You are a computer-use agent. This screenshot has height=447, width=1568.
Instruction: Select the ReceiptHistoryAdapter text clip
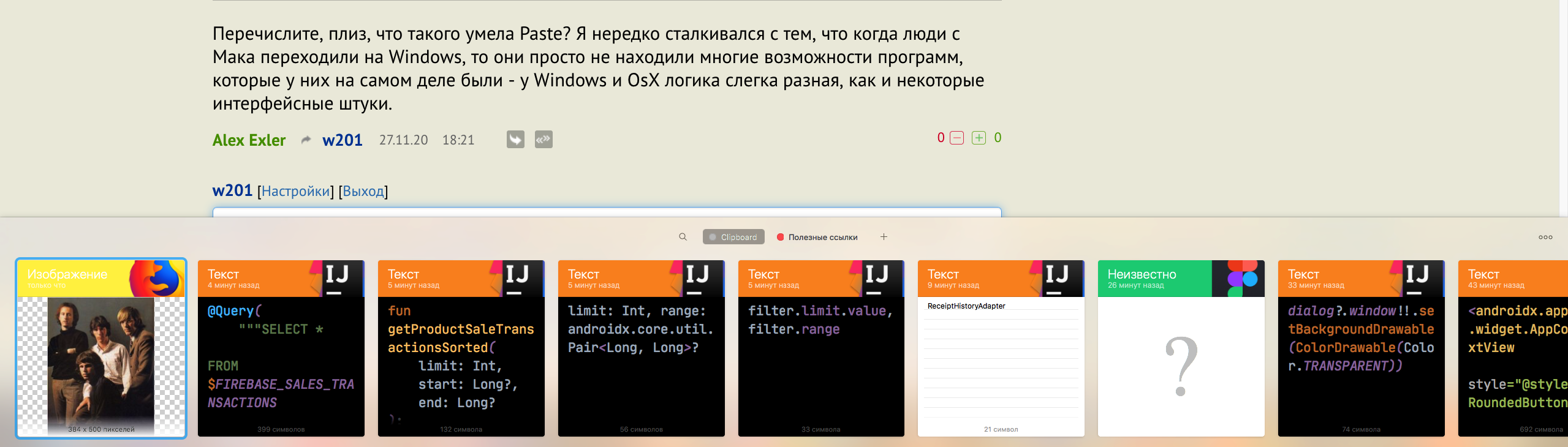1001,348
